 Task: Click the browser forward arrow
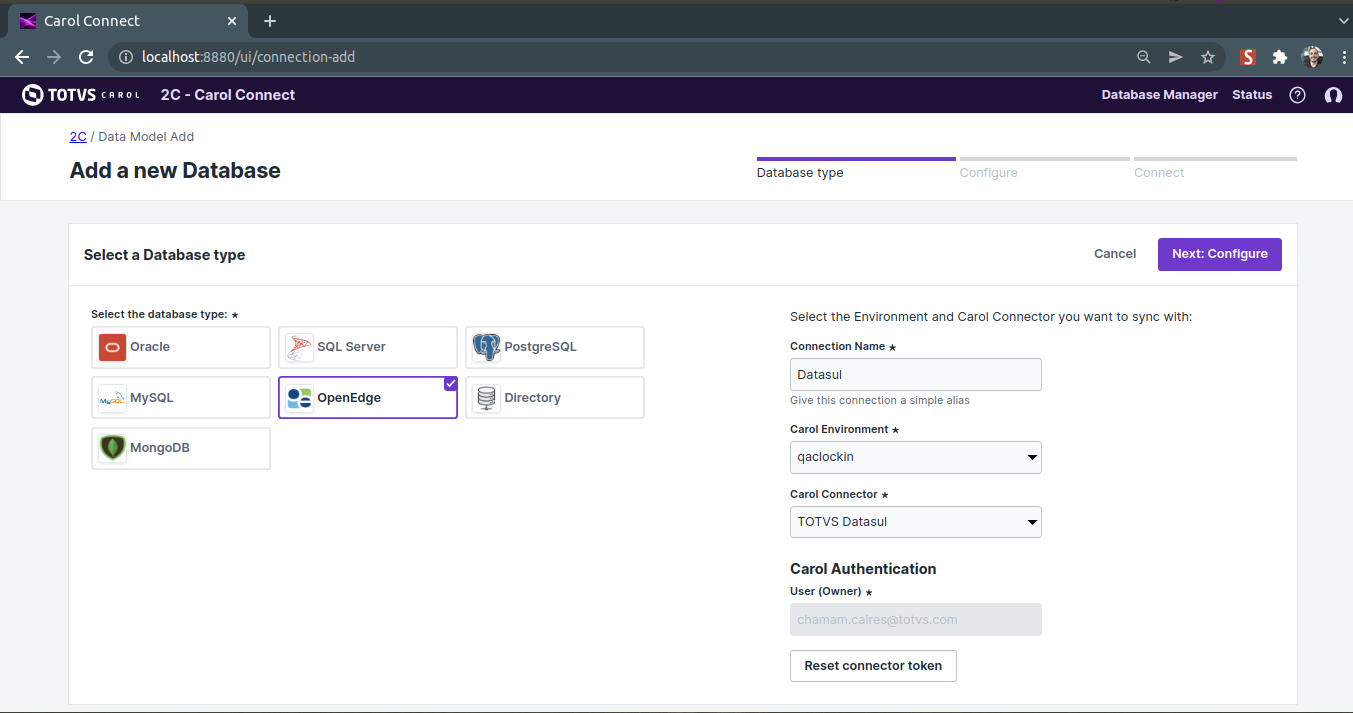tap(54, 57)
